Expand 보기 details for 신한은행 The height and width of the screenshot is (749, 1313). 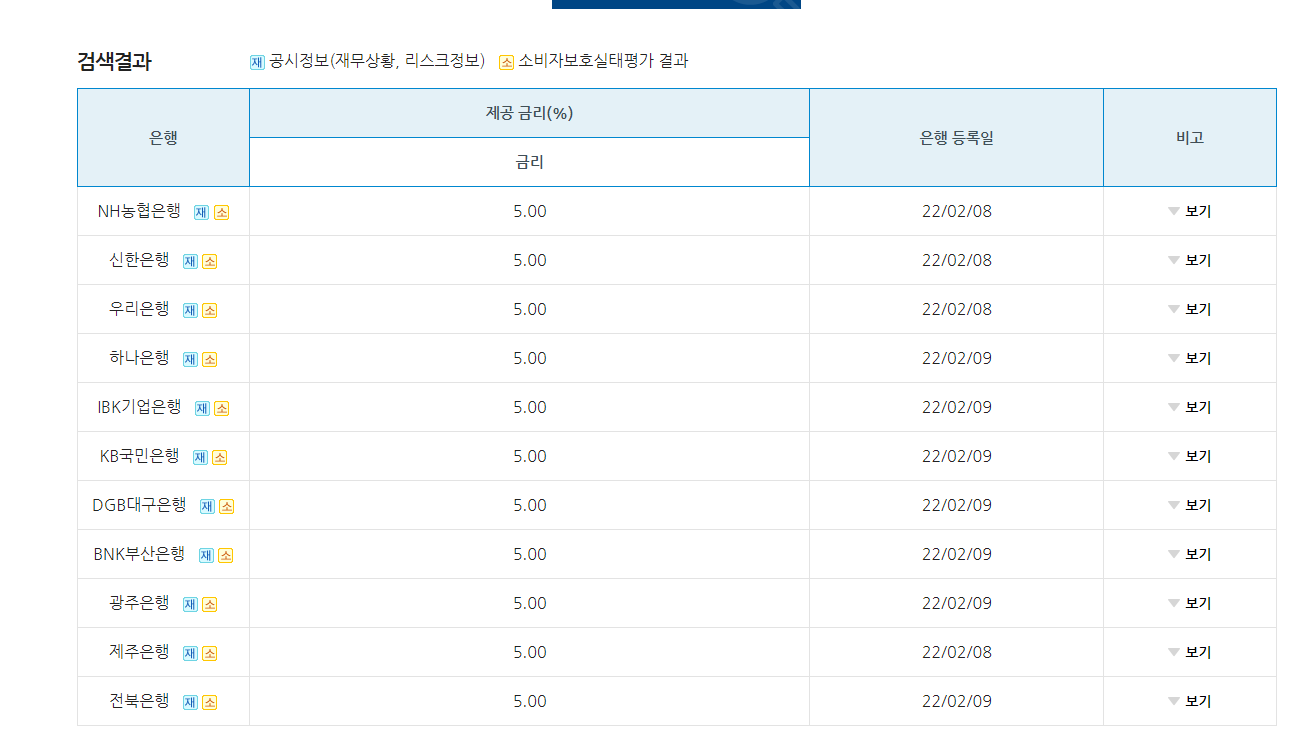click(x=1189, y=260)
